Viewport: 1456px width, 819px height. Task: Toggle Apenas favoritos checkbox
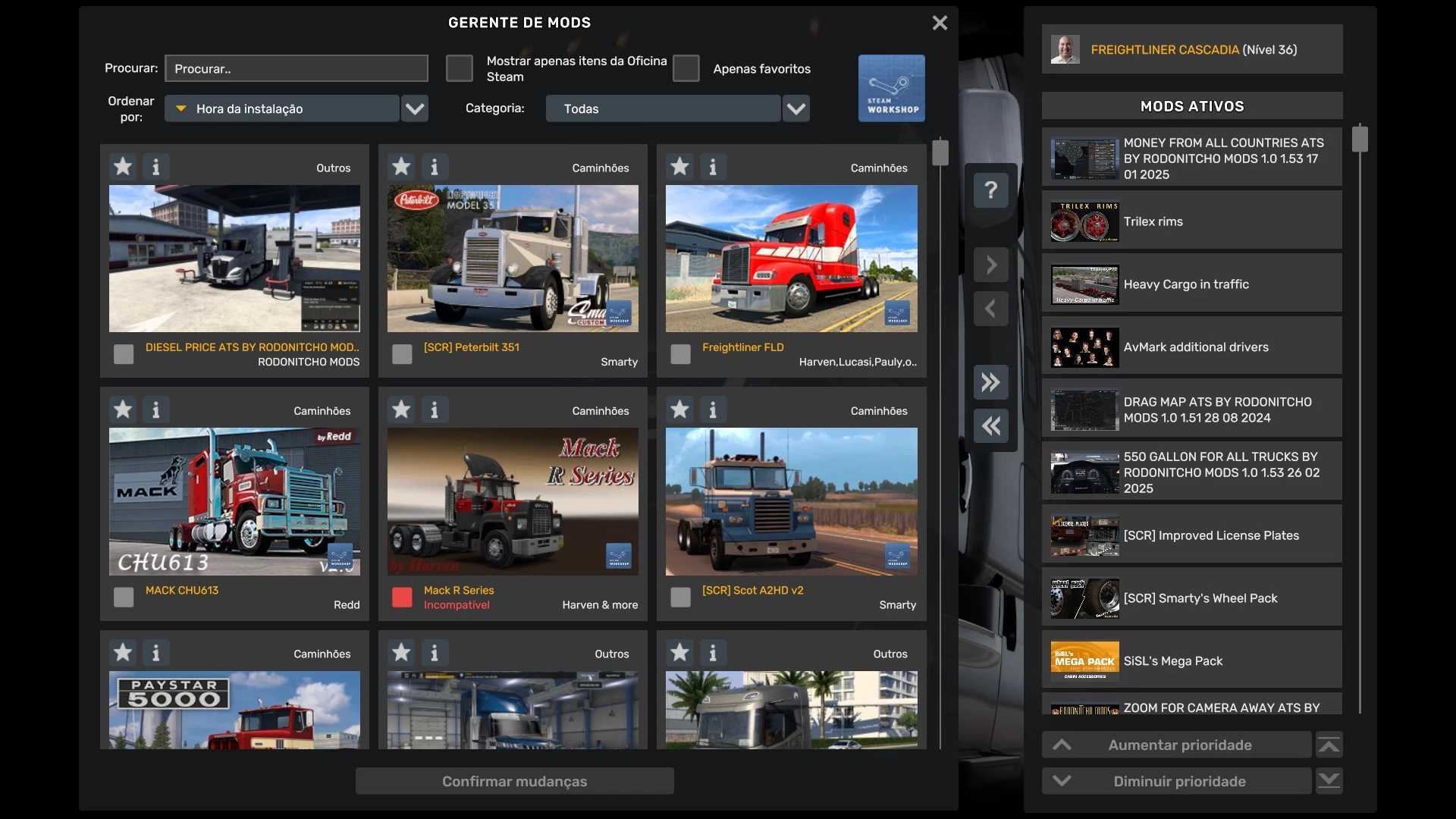[686, 68]
